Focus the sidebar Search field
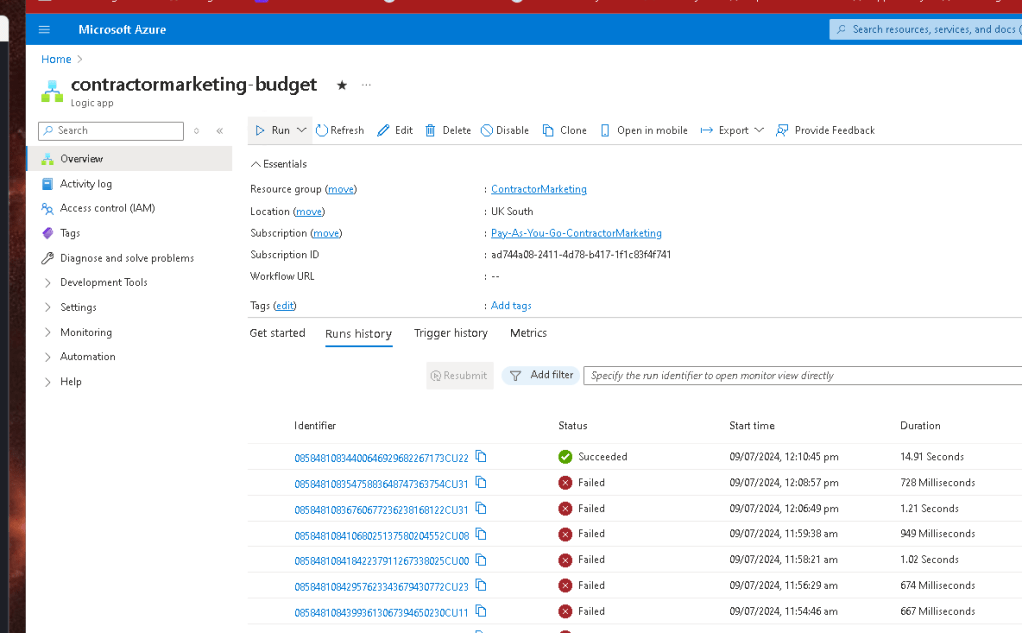This screenshot has width=1022, height=633. click(x=111, y=131)
